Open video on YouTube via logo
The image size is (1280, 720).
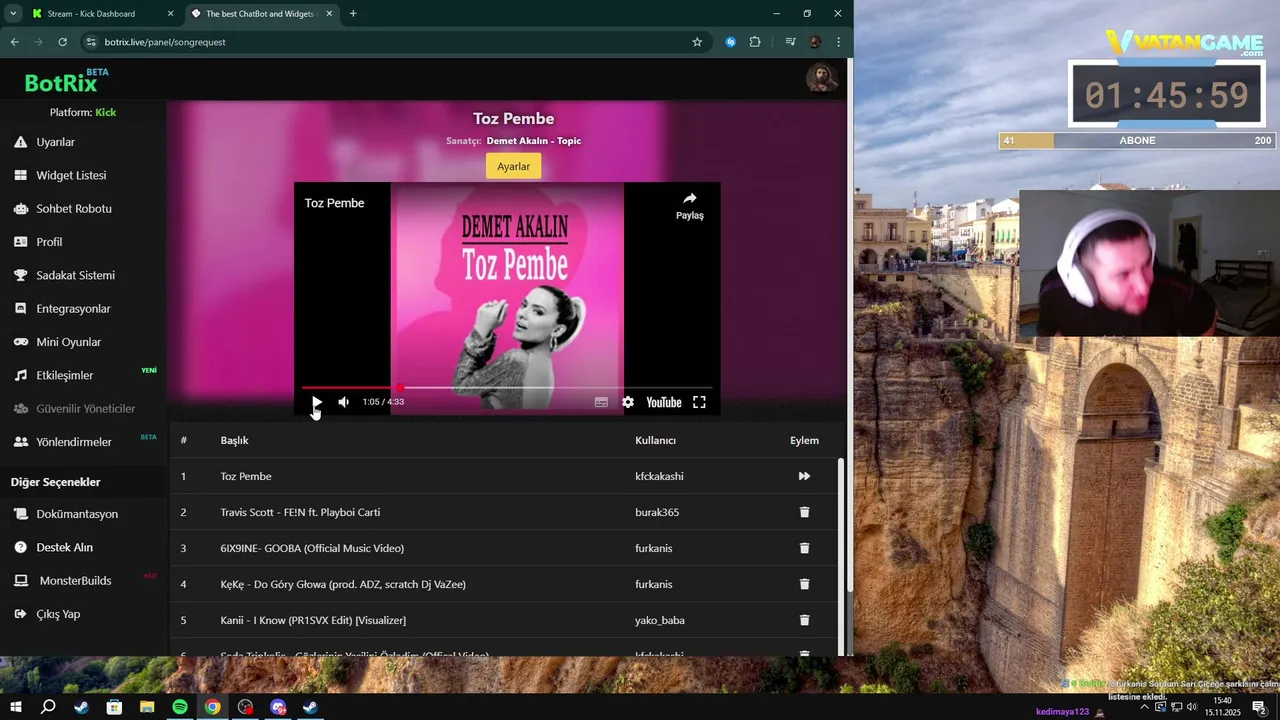[x=664, y=402]
